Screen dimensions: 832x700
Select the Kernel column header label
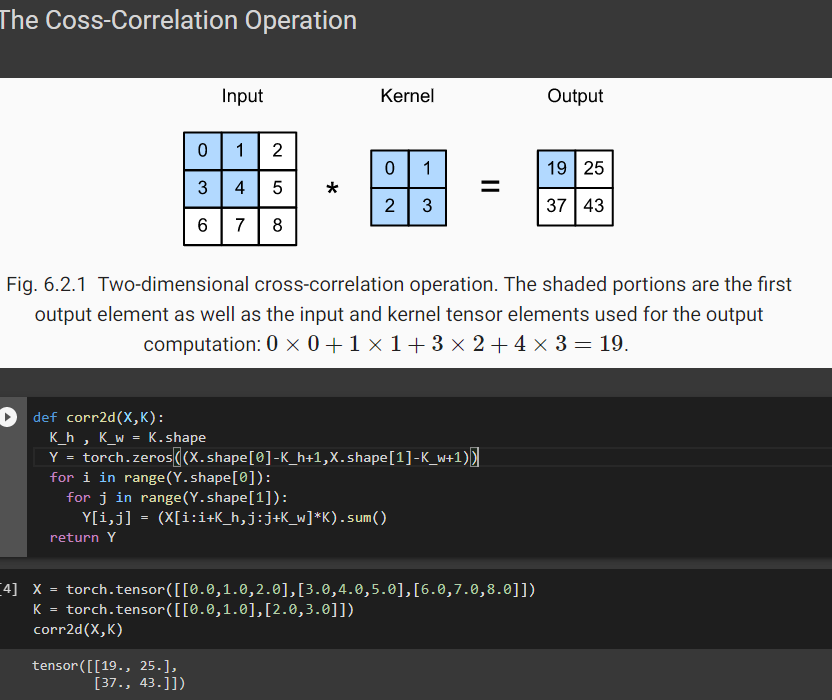point(406,96)
